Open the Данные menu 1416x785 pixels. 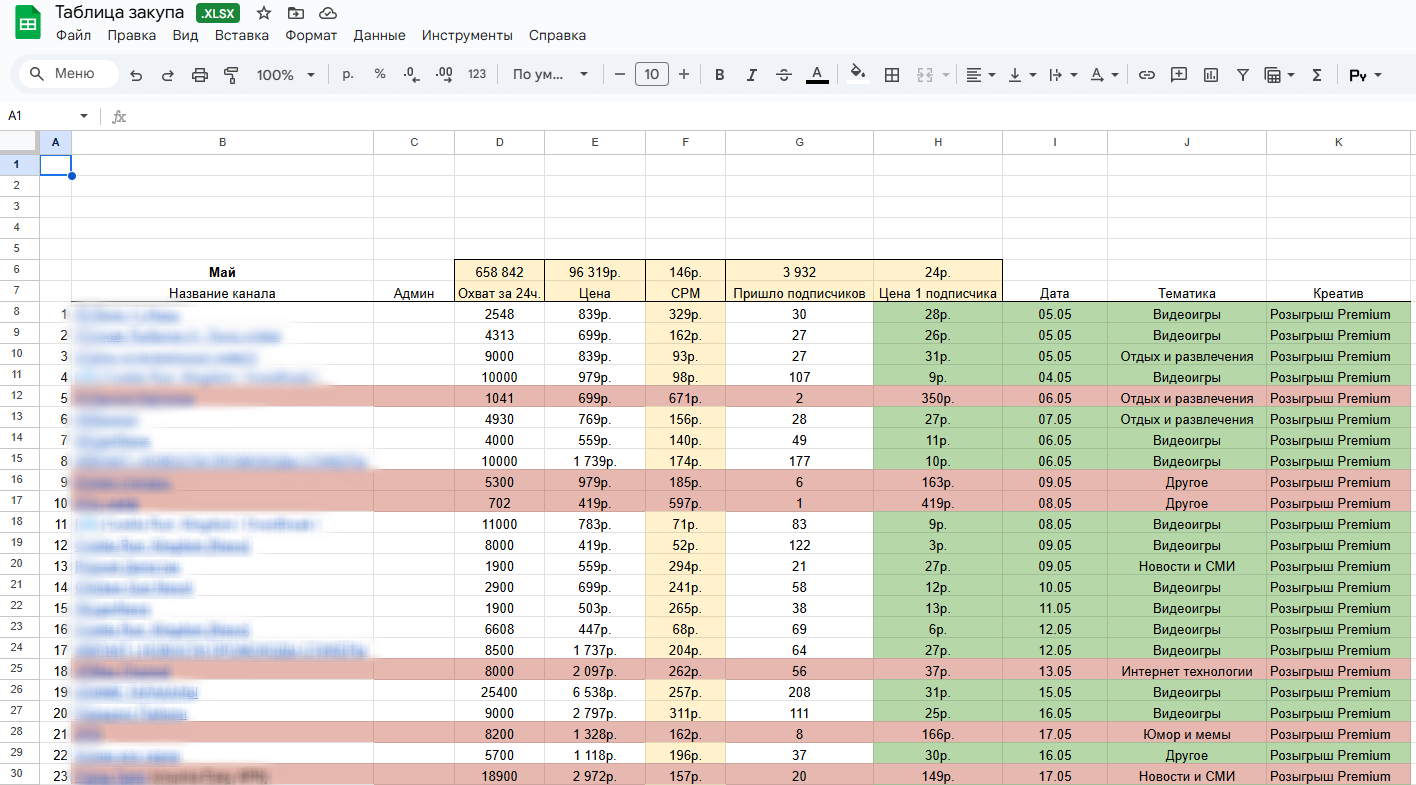379,35
